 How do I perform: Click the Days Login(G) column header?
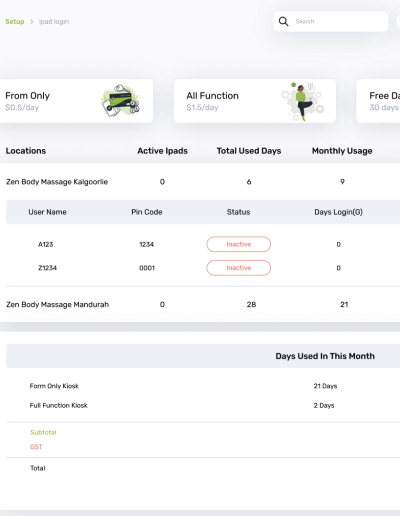[338, 212]
